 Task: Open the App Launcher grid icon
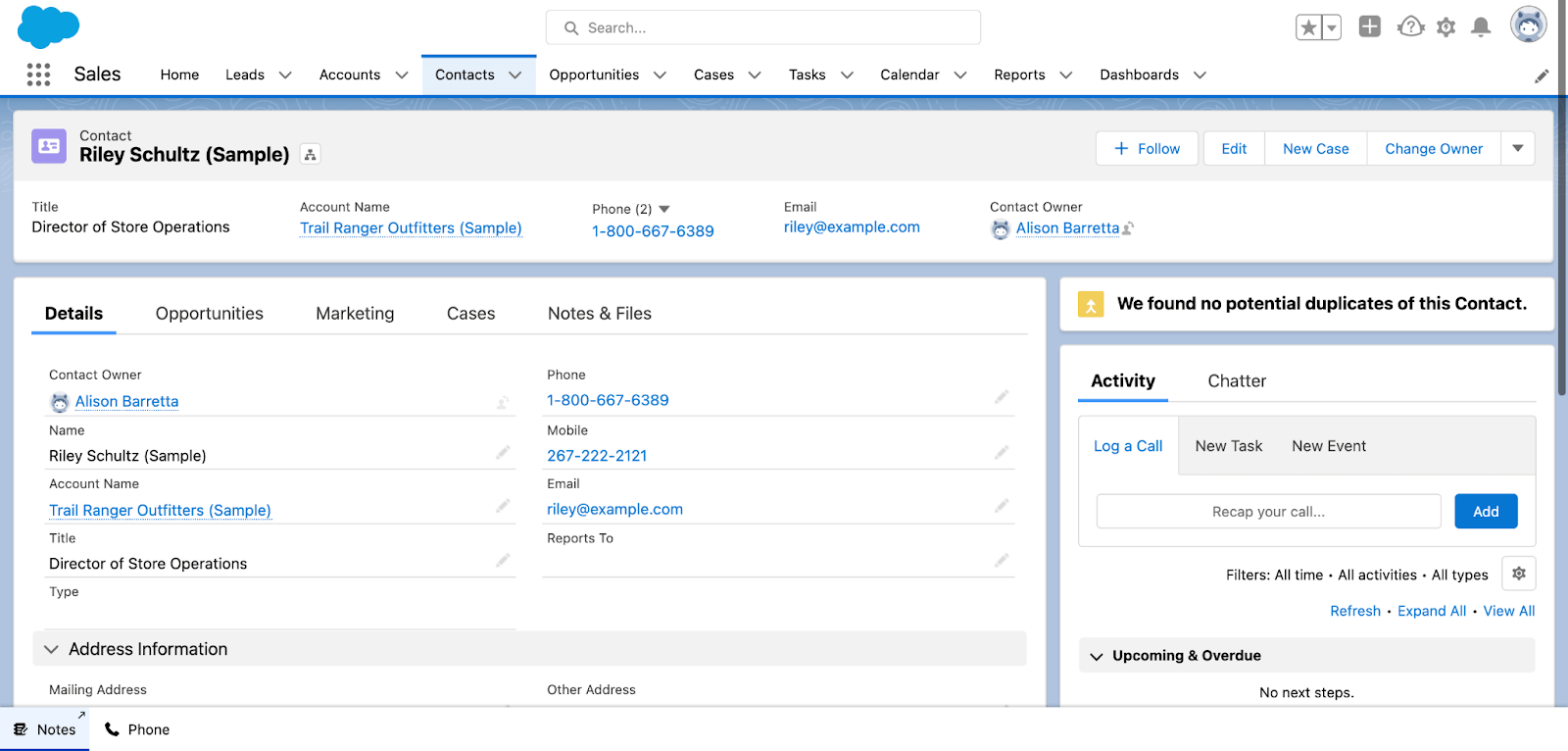click(38, 75)
